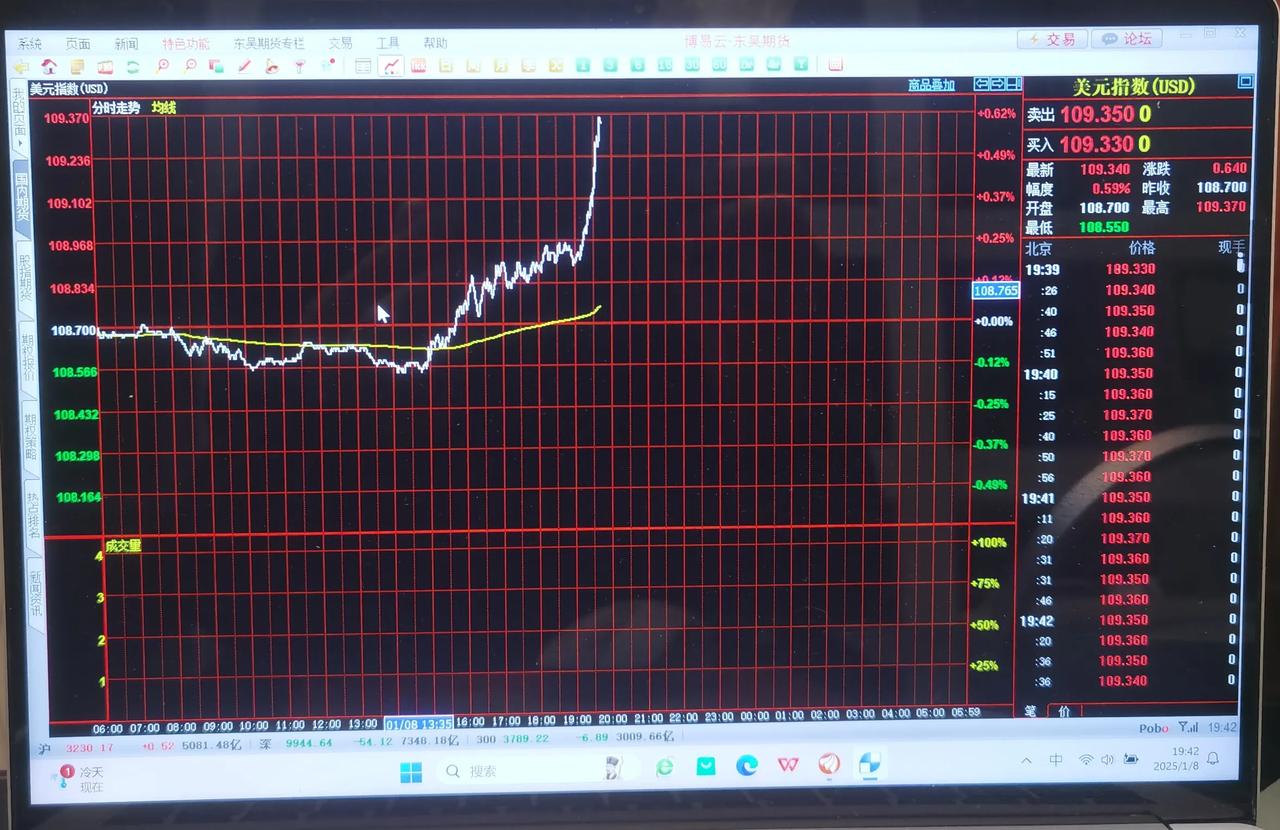
Task: Click the next instrument right arrow button
Action: [997, 84]
